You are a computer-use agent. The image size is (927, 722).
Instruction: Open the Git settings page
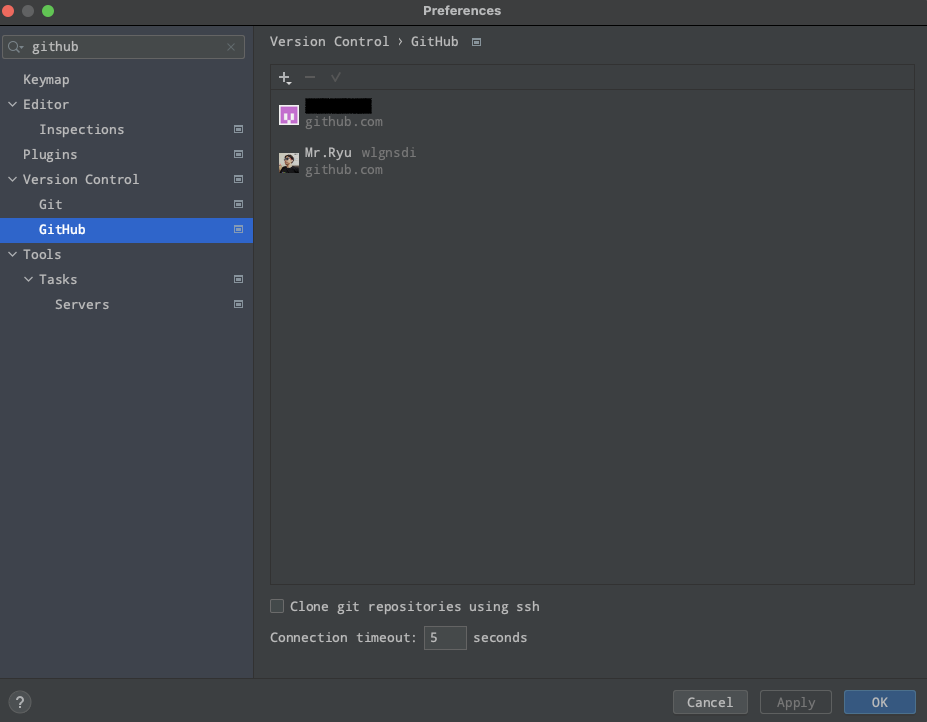pyautogui.click(x=127, y=204)
